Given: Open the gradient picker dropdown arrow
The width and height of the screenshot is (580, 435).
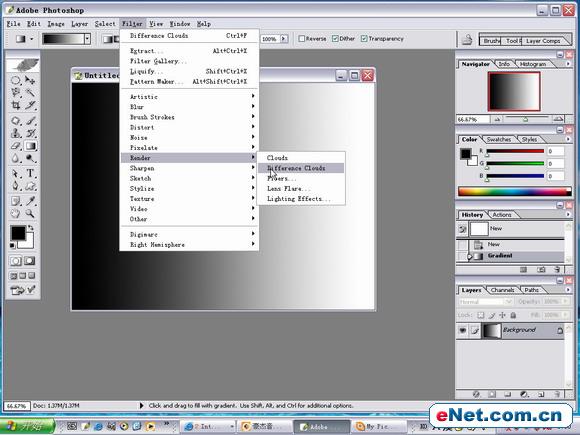Looking at the screenshot, I should 87,38.
